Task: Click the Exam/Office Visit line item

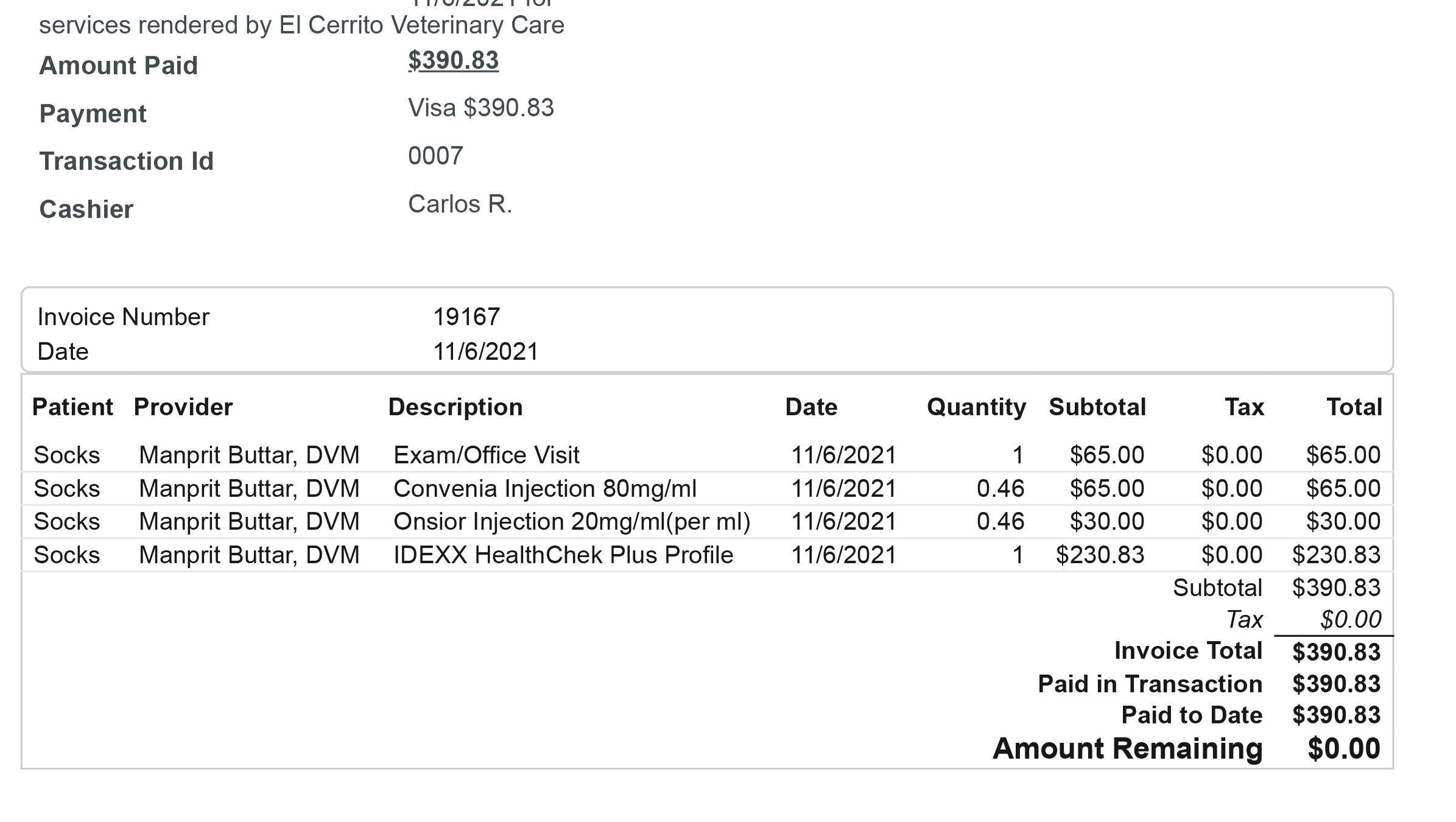Action: point(486,455)
